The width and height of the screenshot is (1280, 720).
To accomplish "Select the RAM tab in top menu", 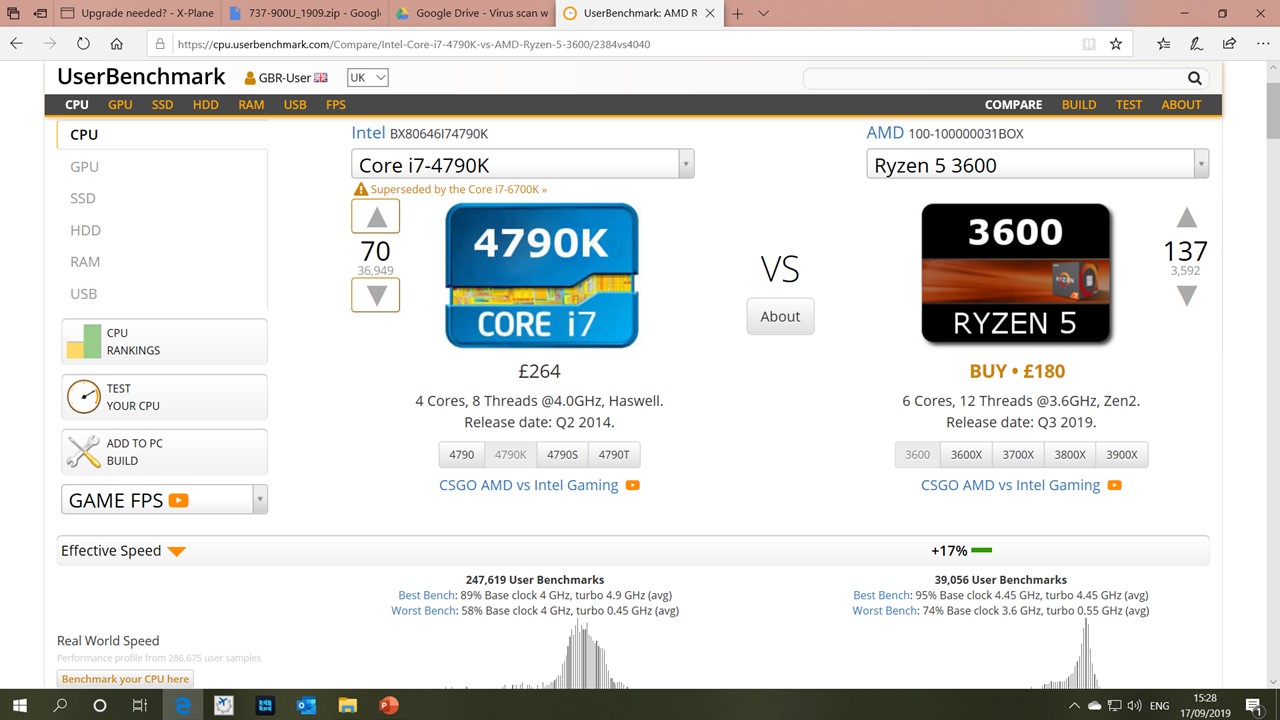I will pos(251,104).
